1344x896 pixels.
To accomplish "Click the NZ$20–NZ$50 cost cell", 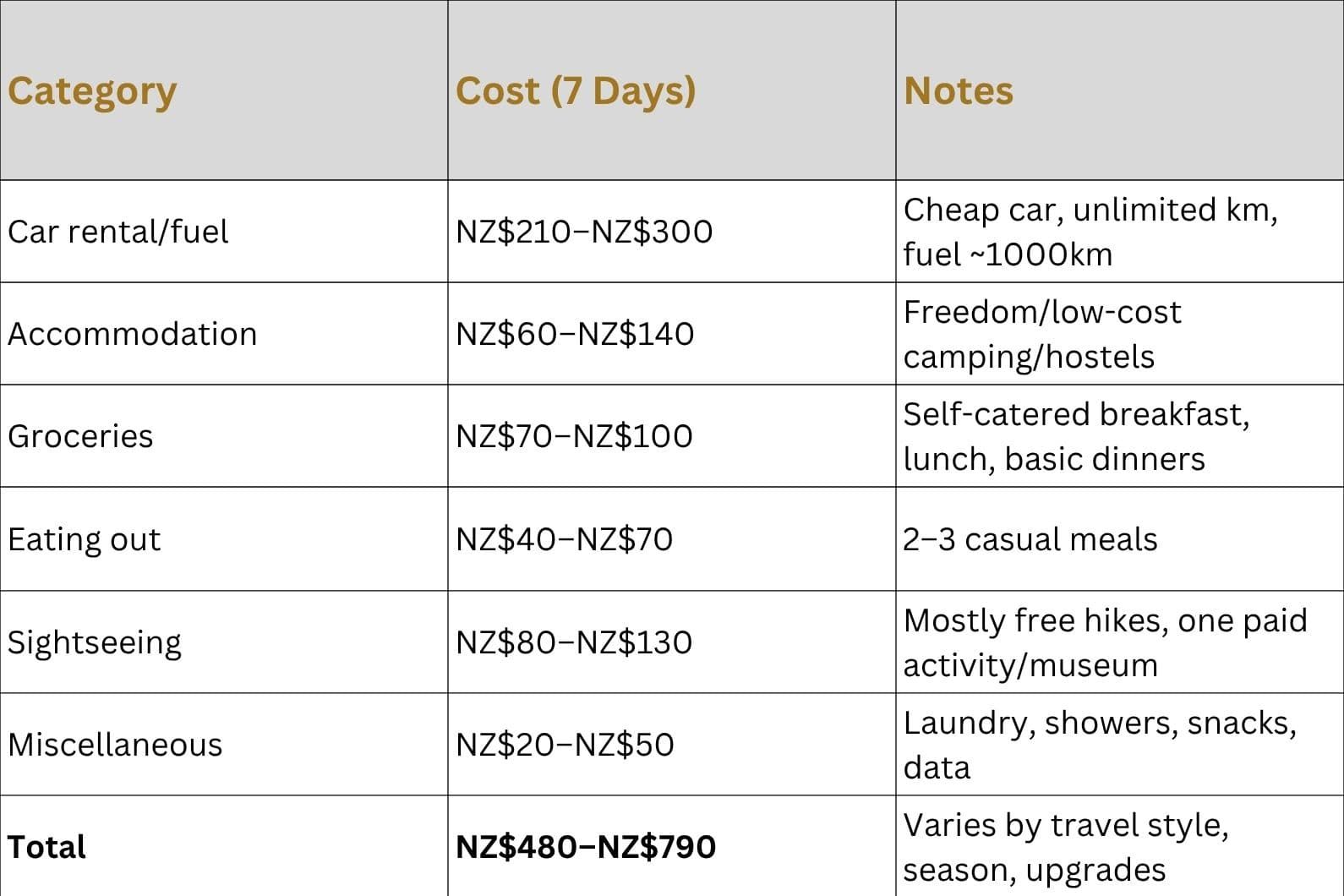I will click(565, 745).
